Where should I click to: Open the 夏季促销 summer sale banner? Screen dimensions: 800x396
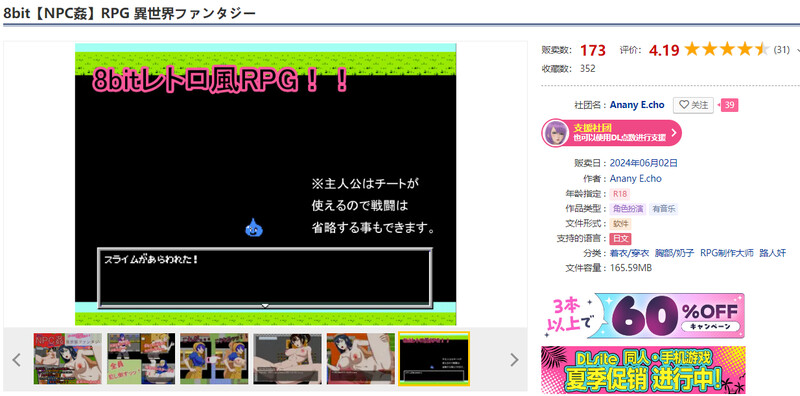pos(643,369)
